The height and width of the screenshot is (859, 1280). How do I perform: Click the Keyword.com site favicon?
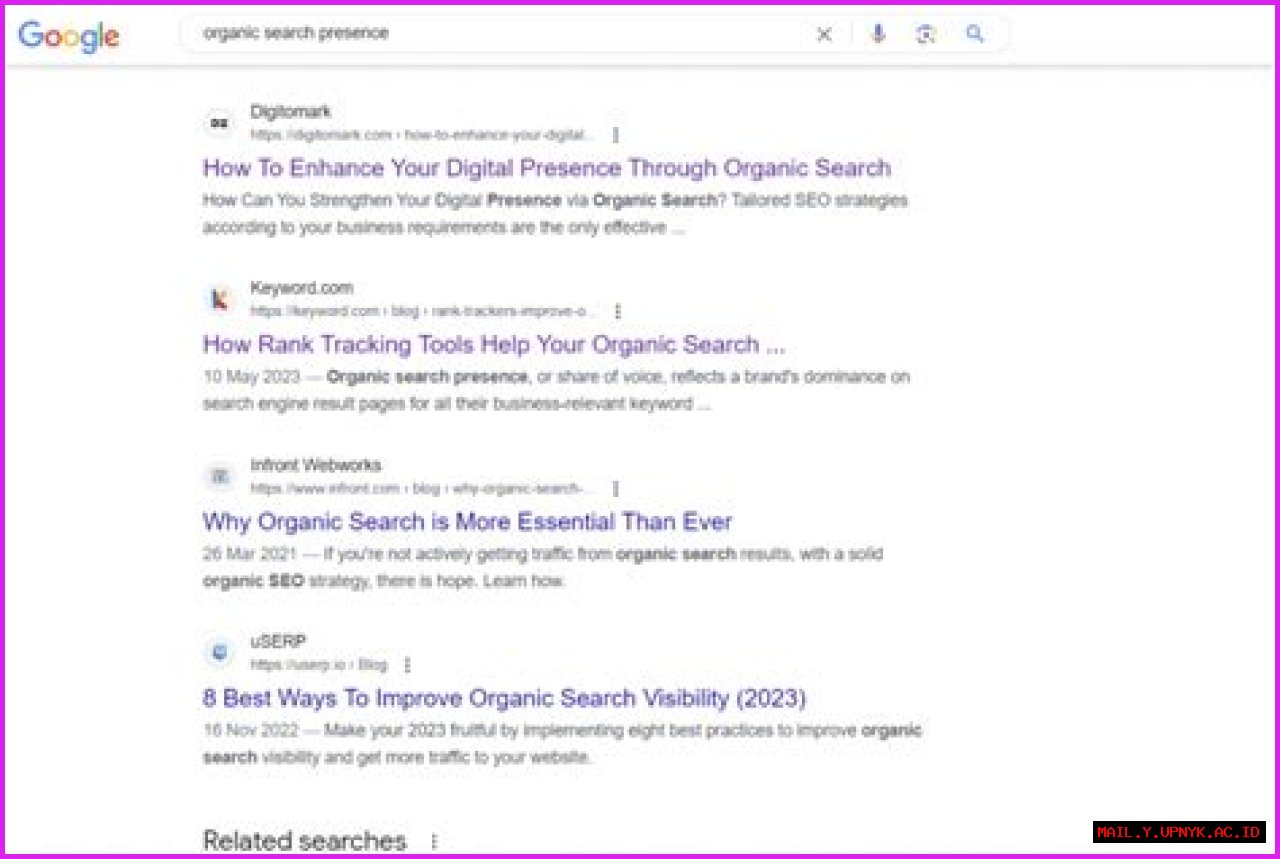pos(219,299)
